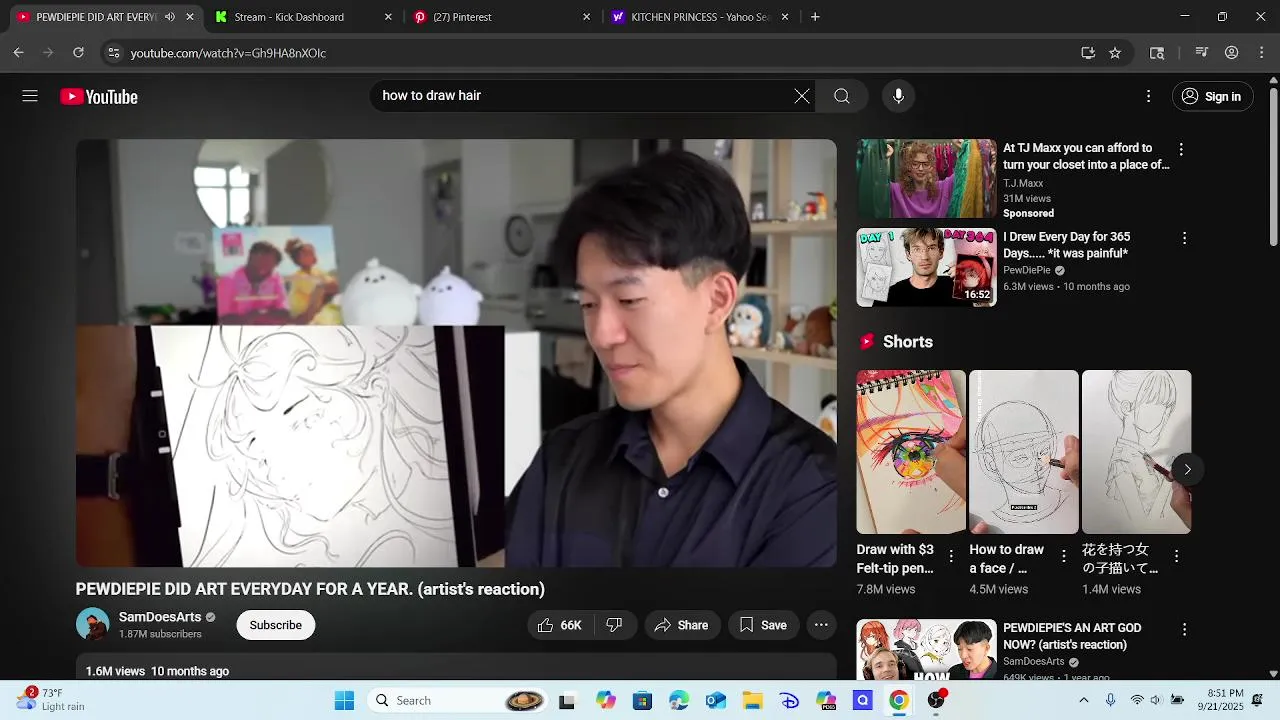
Task: Dislike this video
Action: tap(615, 625)
